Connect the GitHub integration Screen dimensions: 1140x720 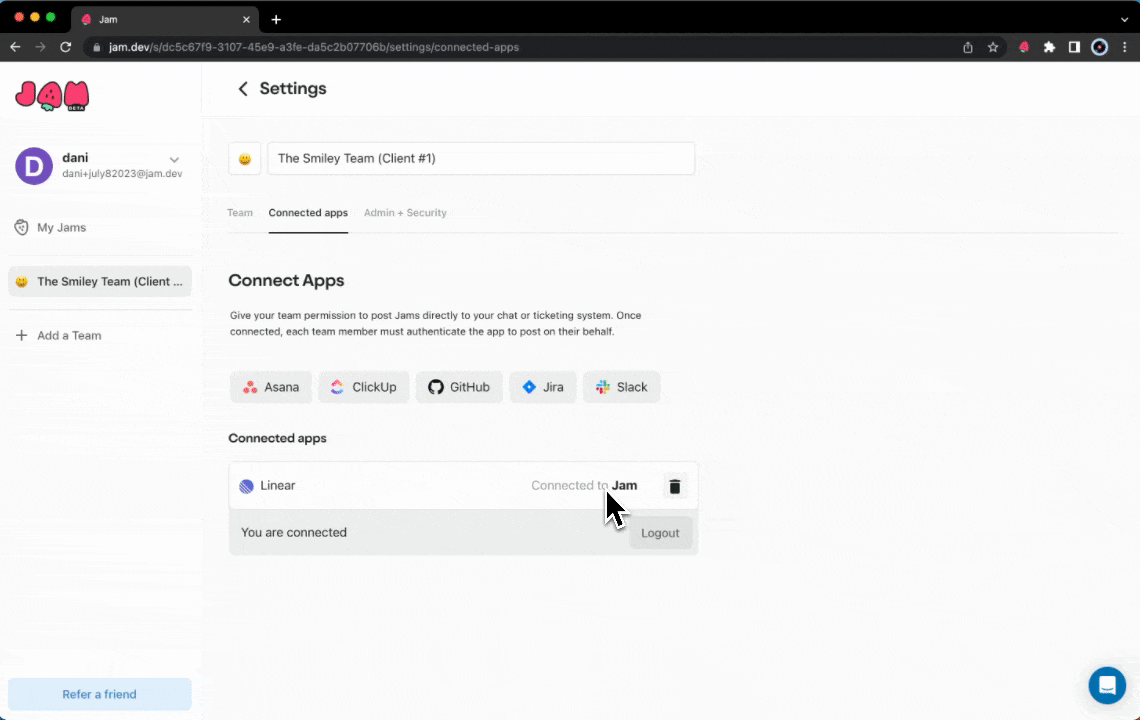pos(459,387)
